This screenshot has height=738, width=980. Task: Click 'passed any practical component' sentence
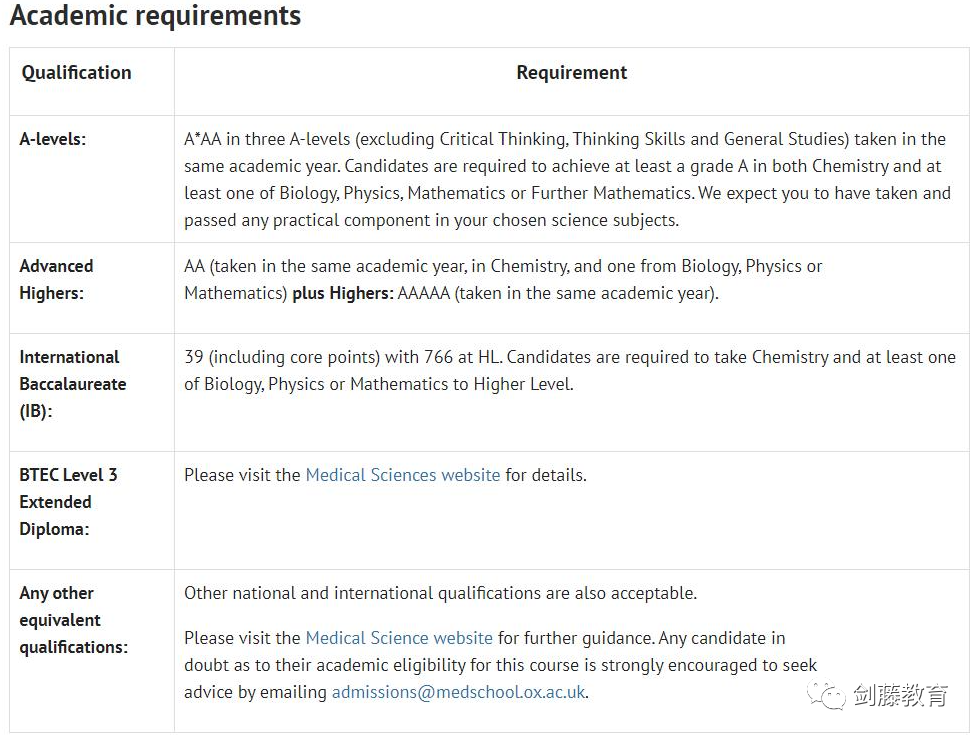[x=431, y=220]
